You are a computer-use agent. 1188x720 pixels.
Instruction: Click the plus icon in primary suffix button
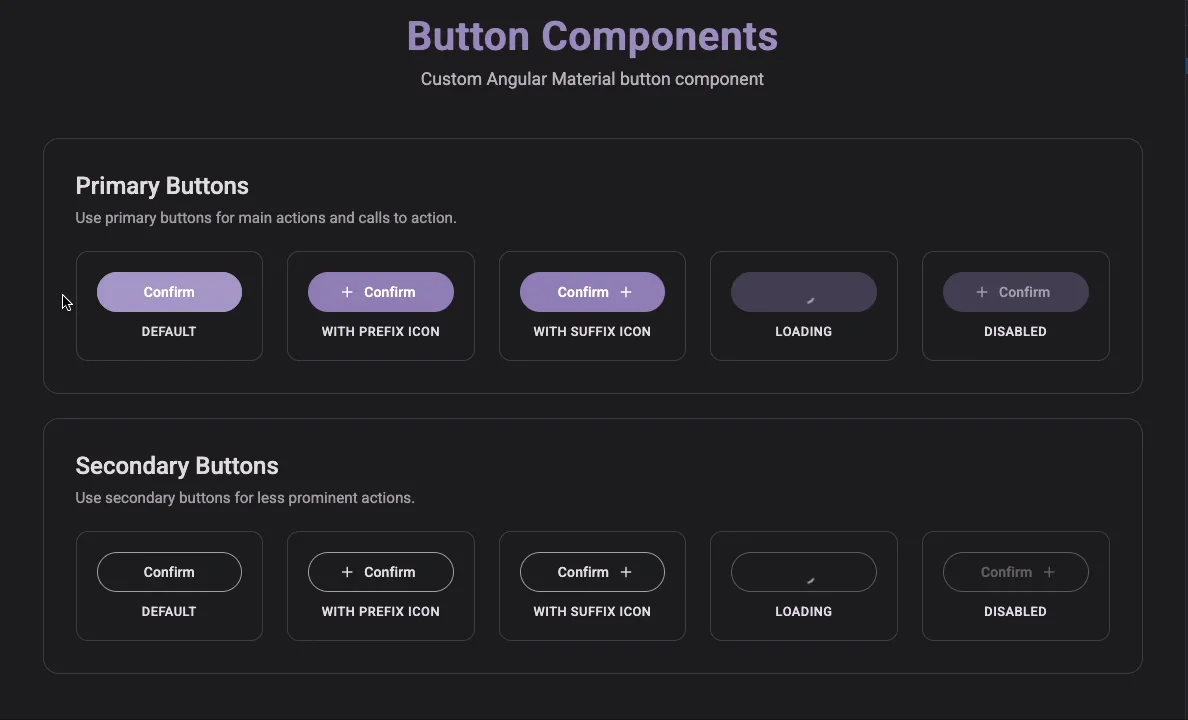coord(626,292)
